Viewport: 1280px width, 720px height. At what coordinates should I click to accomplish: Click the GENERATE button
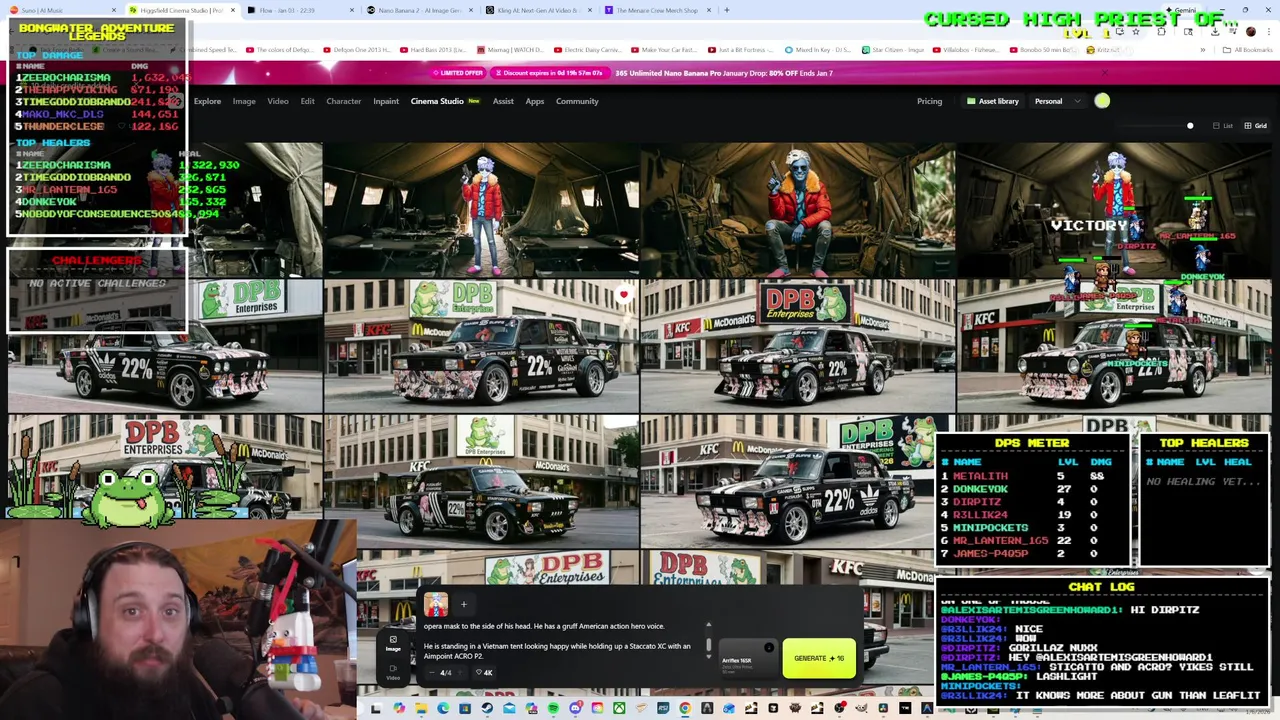819,658
